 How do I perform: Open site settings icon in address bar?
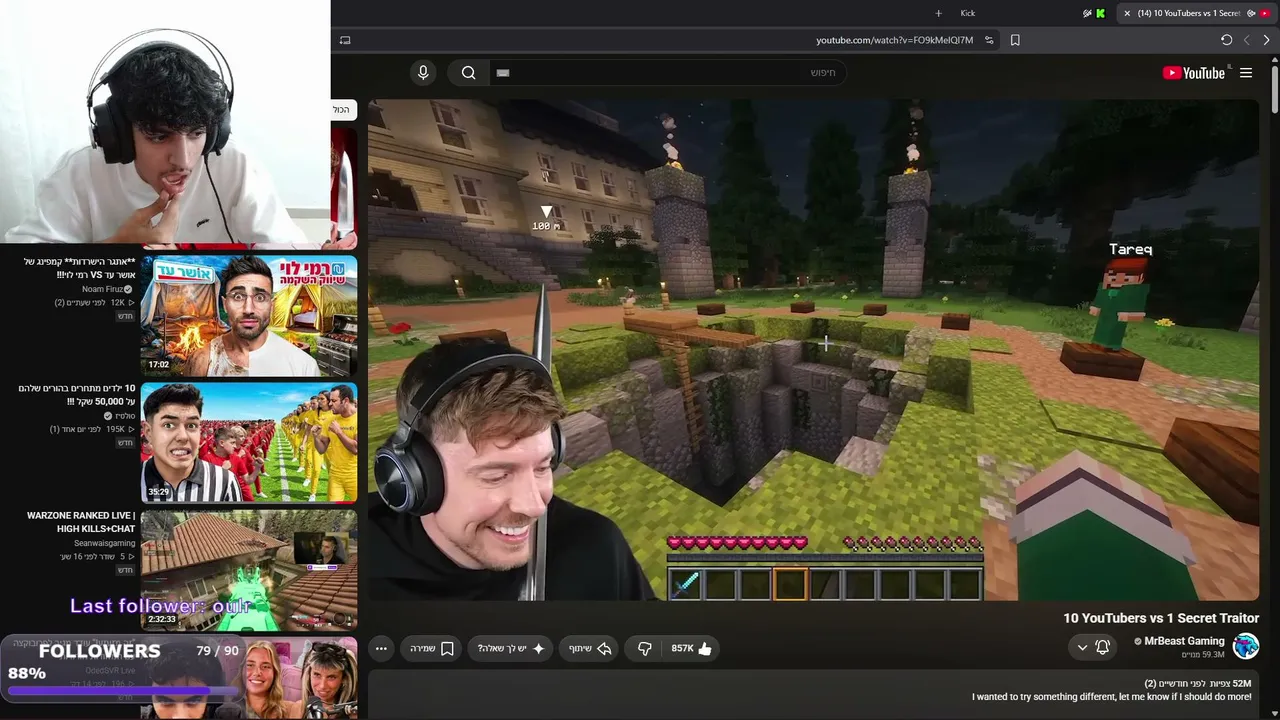point(989,40)
